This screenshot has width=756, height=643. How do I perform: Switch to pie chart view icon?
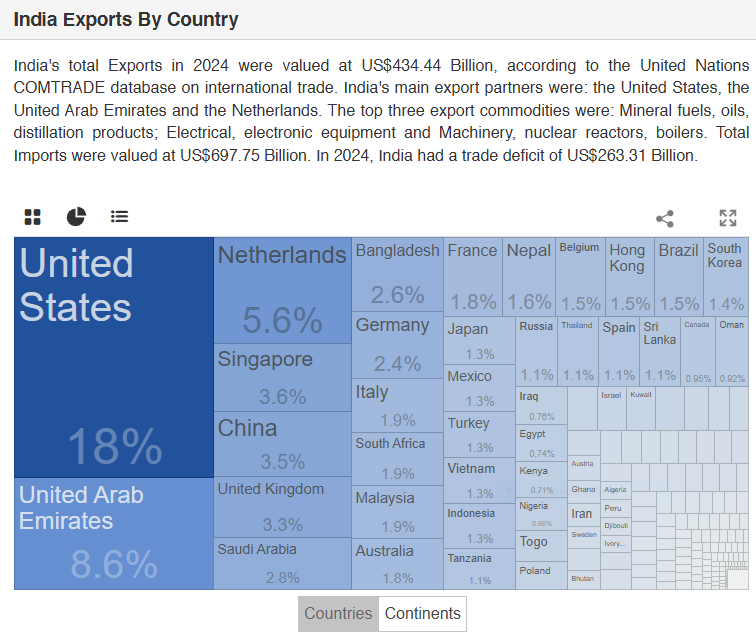pyautogui.click(x=76, y=217)
